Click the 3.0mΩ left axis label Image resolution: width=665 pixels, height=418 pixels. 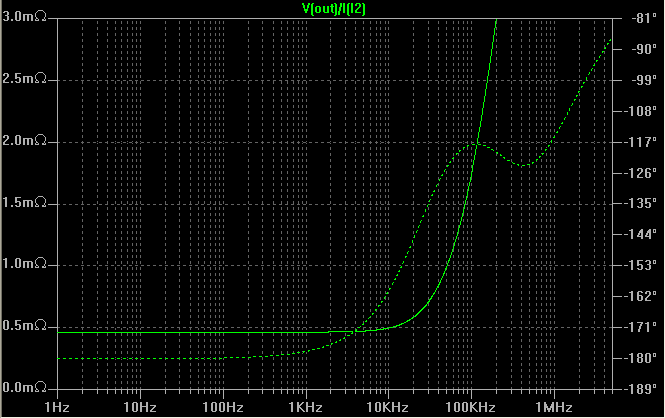tap(24, 17)
